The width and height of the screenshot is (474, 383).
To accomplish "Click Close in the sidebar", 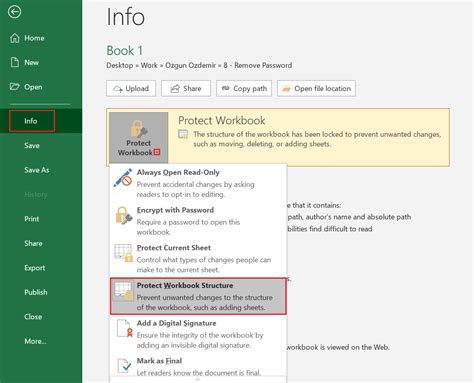I will 41,317.
